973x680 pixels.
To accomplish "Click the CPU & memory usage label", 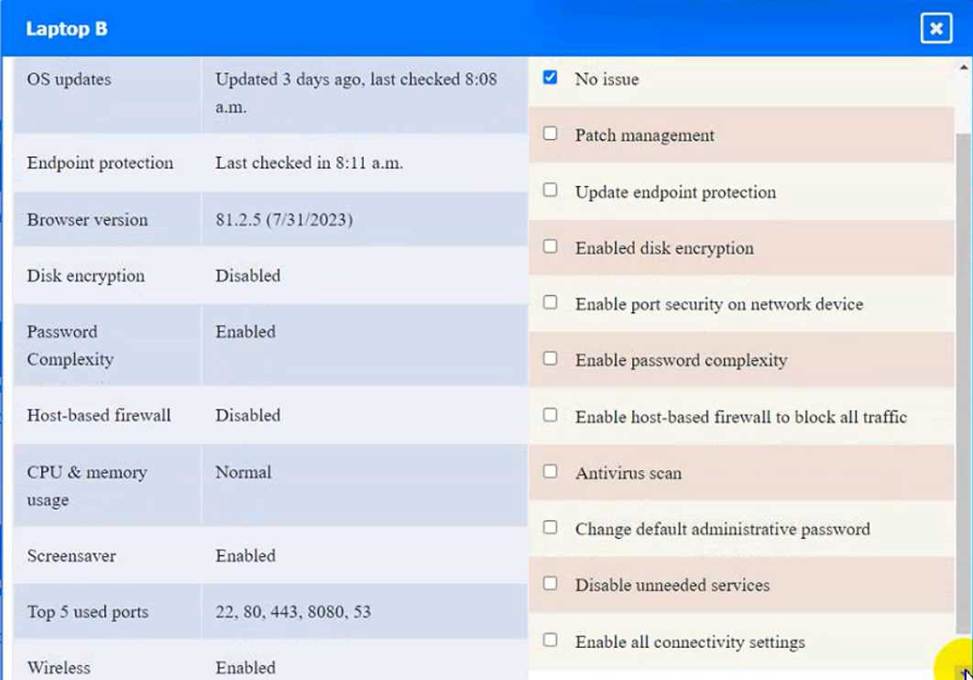I will [87, 486].
